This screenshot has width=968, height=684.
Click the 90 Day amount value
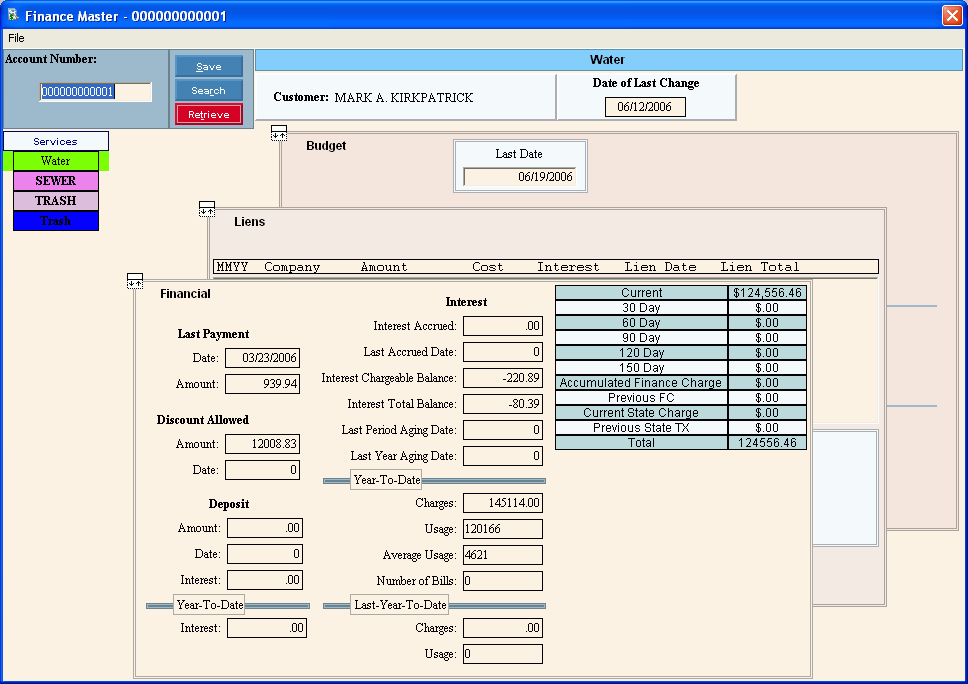pos(767,338)
